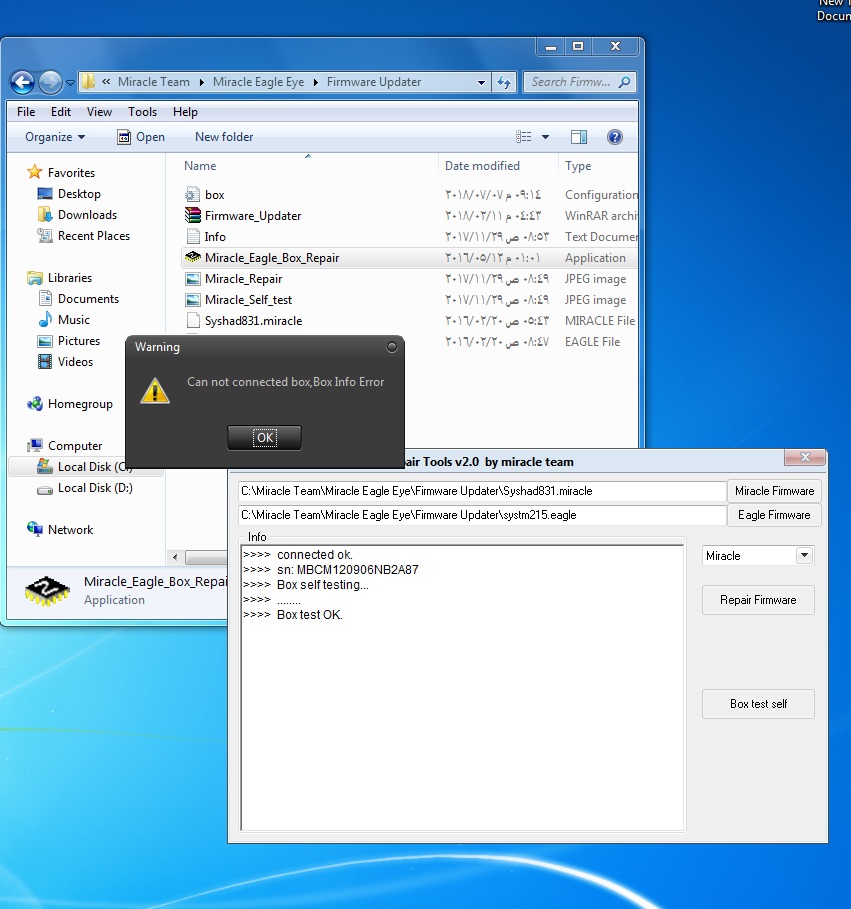Select the Firmware_Updater WinRAR archive icon

pyautogui.click(x=192, y=216)
